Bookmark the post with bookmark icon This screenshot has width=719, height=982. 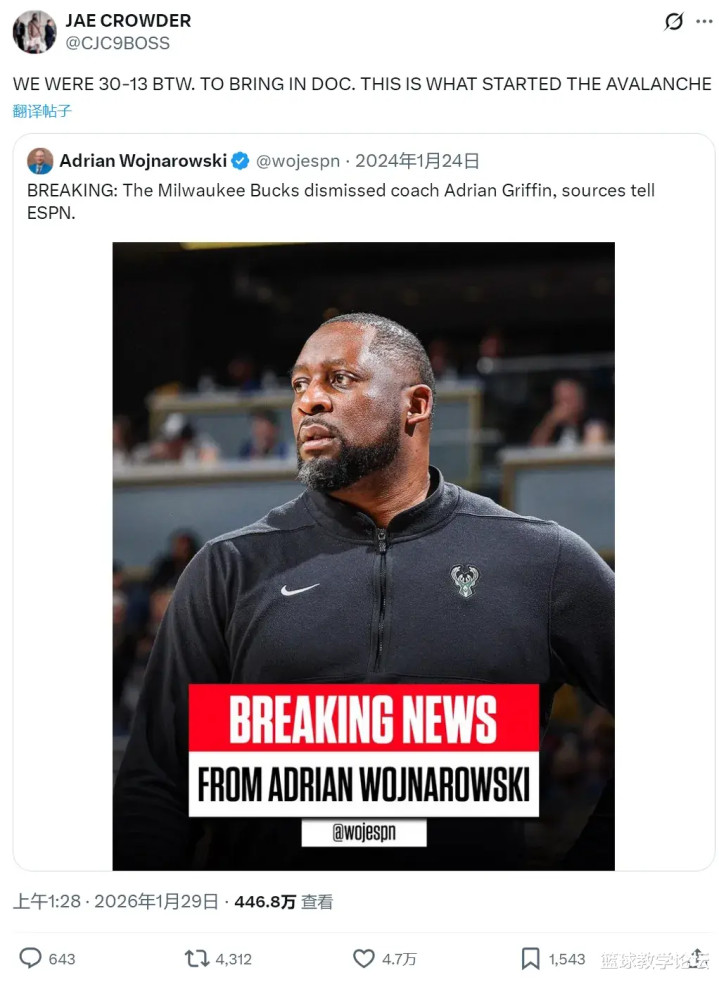coord(530,958)
